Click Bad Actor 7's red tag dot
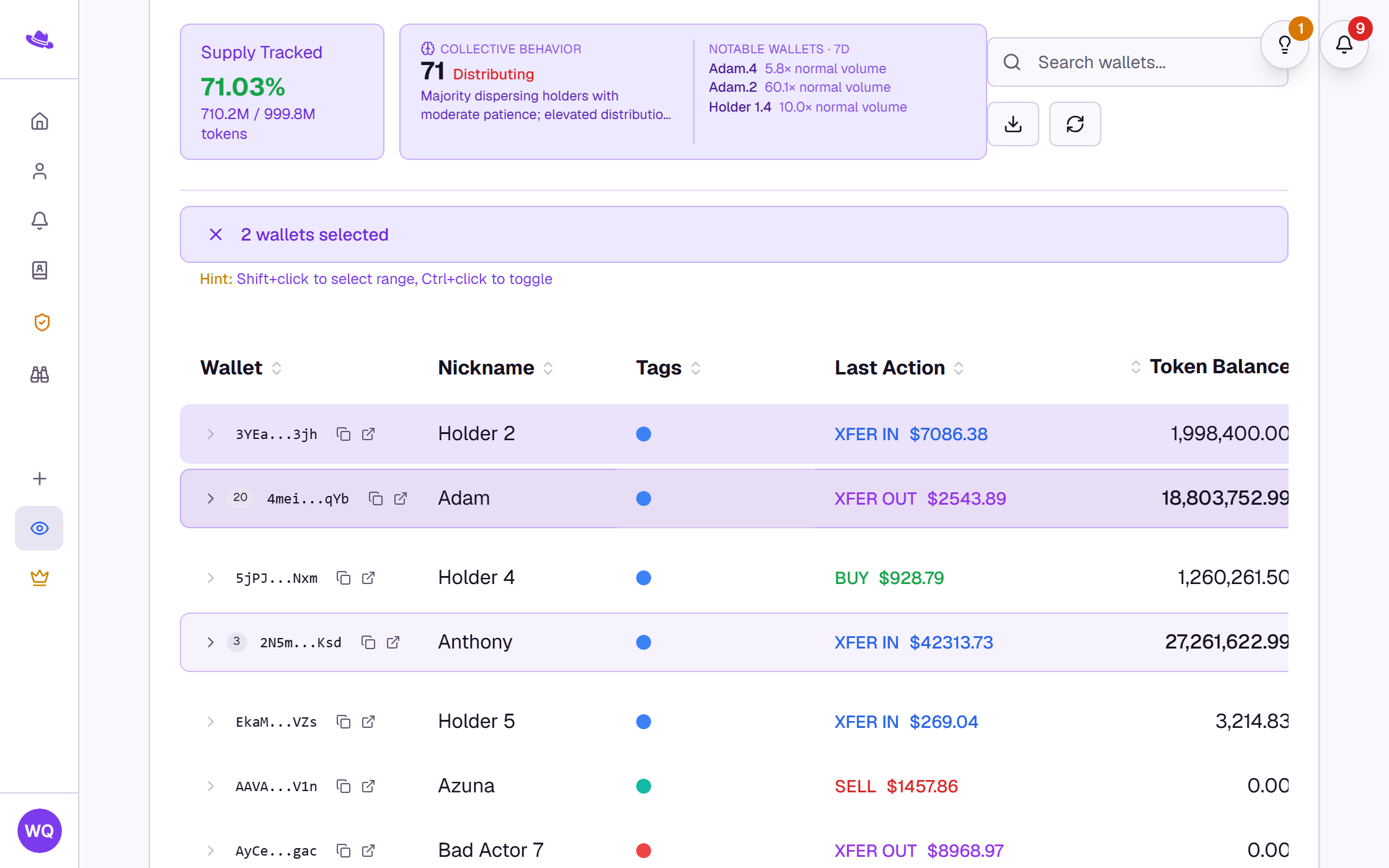This screenshot has width=1389, height=868. 644,851
